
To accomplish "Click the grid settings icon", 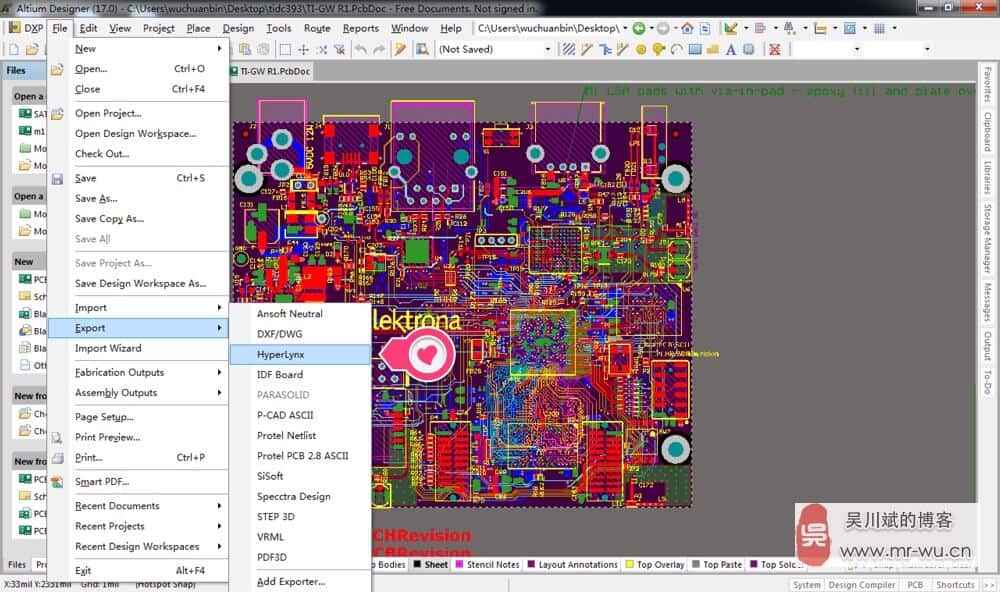I will click(x=879, y=28).
